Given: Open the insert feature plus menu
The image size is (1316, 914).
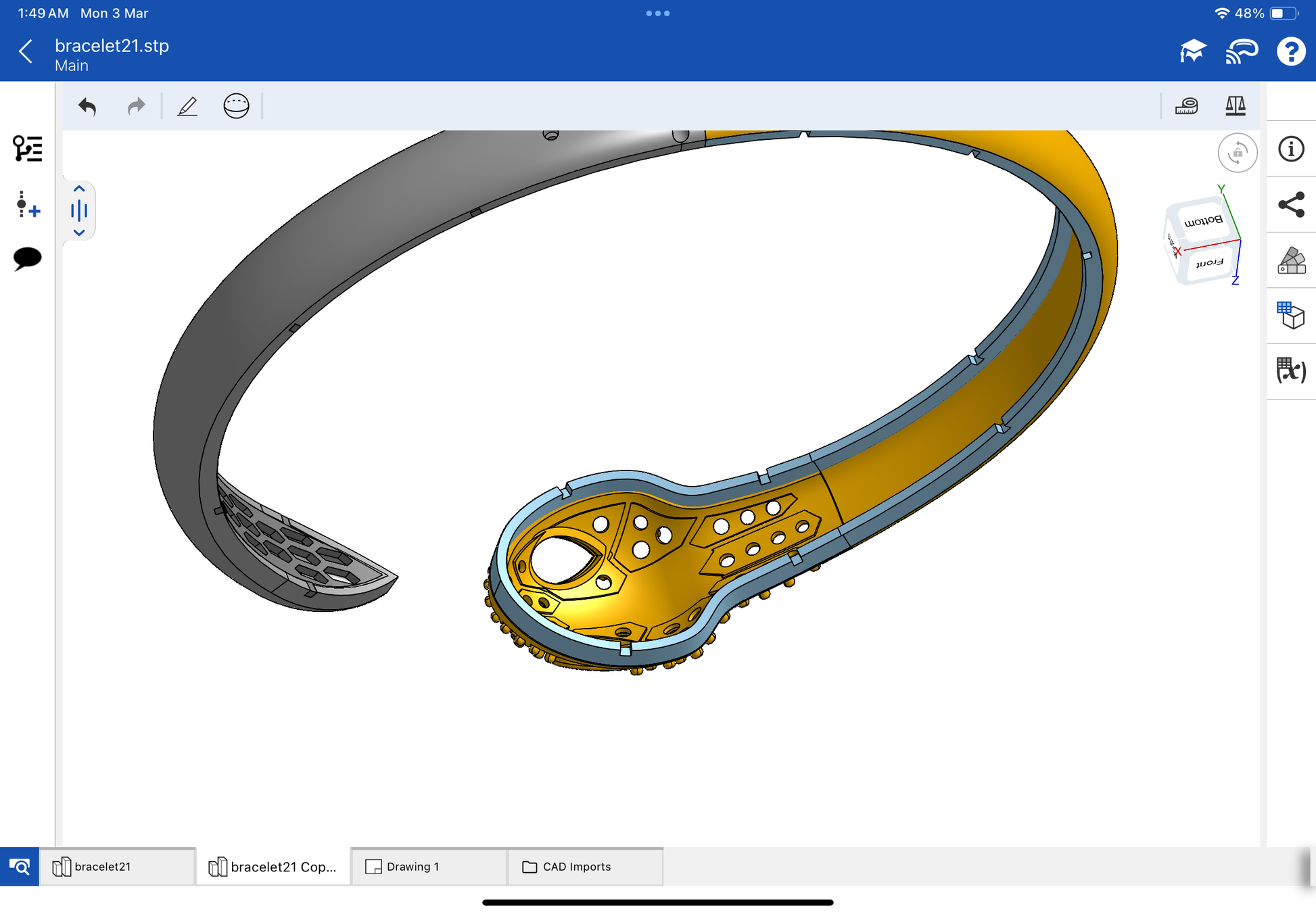Looking at the screenshot, I should (x=28, y=204).
